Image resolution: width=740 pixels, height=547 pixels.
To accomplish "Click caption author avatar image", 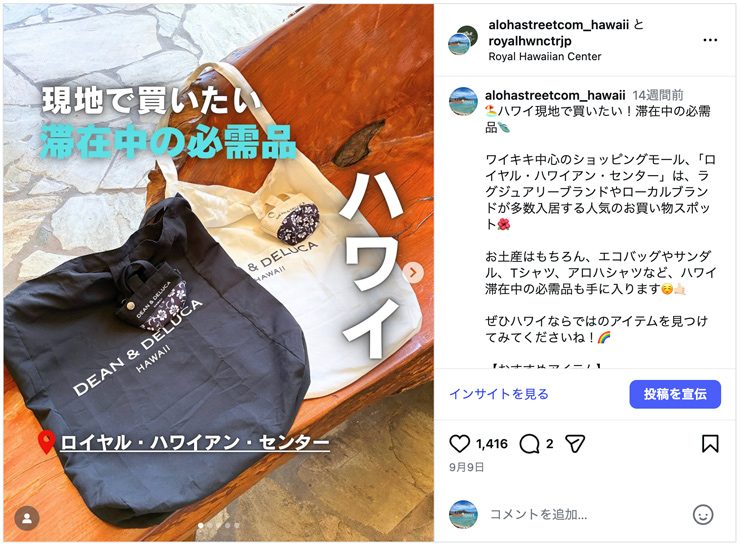I will [463, 101].
